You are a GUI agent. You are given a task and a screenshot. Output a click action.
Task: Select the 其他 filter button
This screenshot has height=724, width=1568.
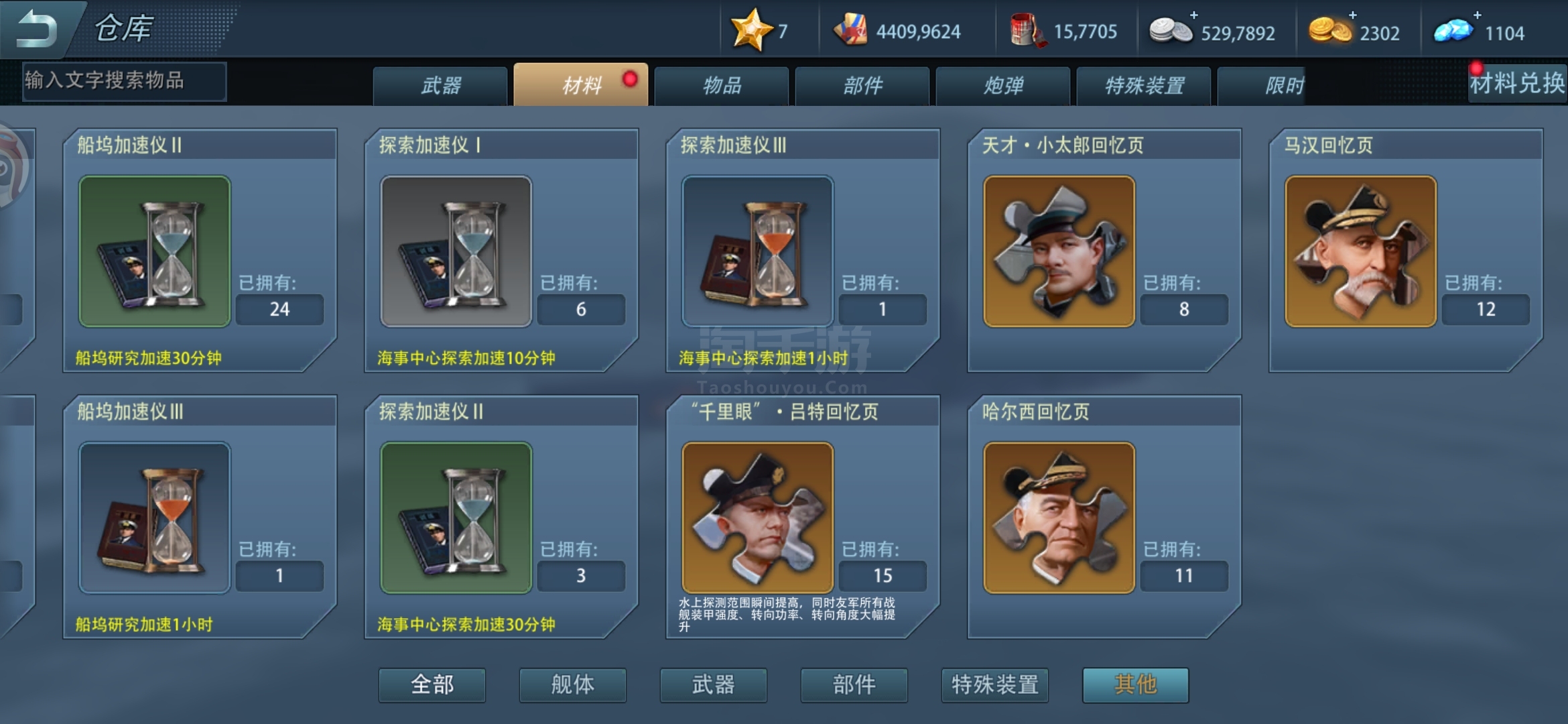[x=1136, y=684]
